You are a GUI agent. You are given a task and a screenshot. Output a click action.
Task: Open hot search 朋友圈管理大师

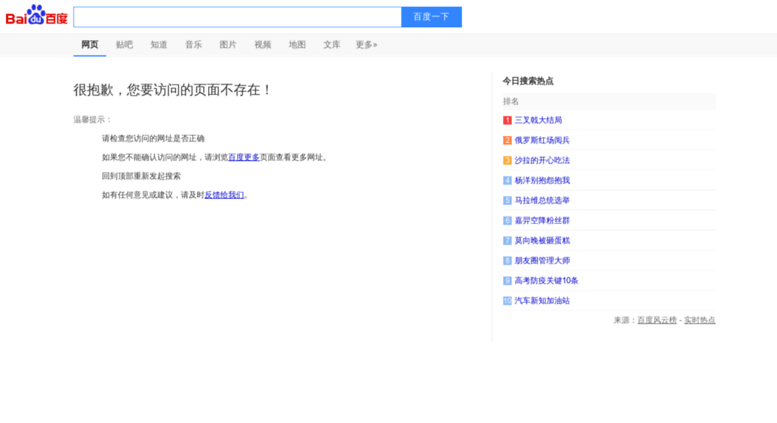pyautogui.click(x=542, y=261)
